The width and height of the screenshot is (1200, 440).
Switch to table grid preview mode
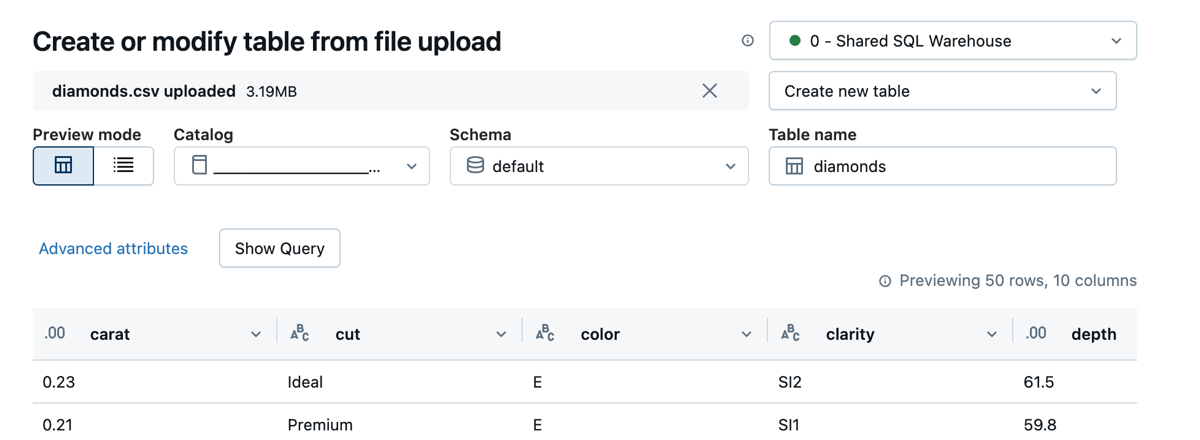pyautogui.click(x=63, y=166)
